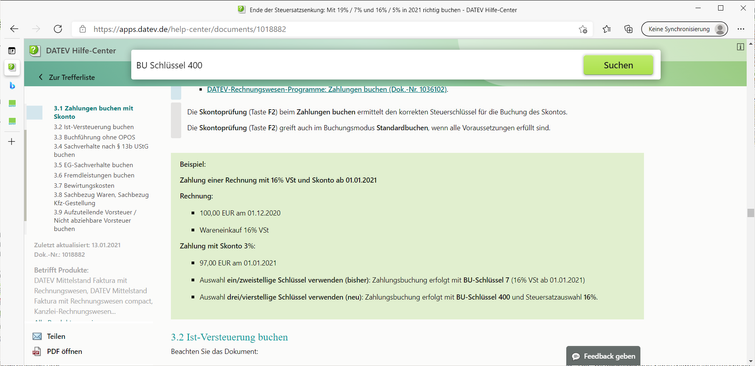Screen dimensions: 755x366
Task: Click the browser address bar URL
Action: [190, 29]
